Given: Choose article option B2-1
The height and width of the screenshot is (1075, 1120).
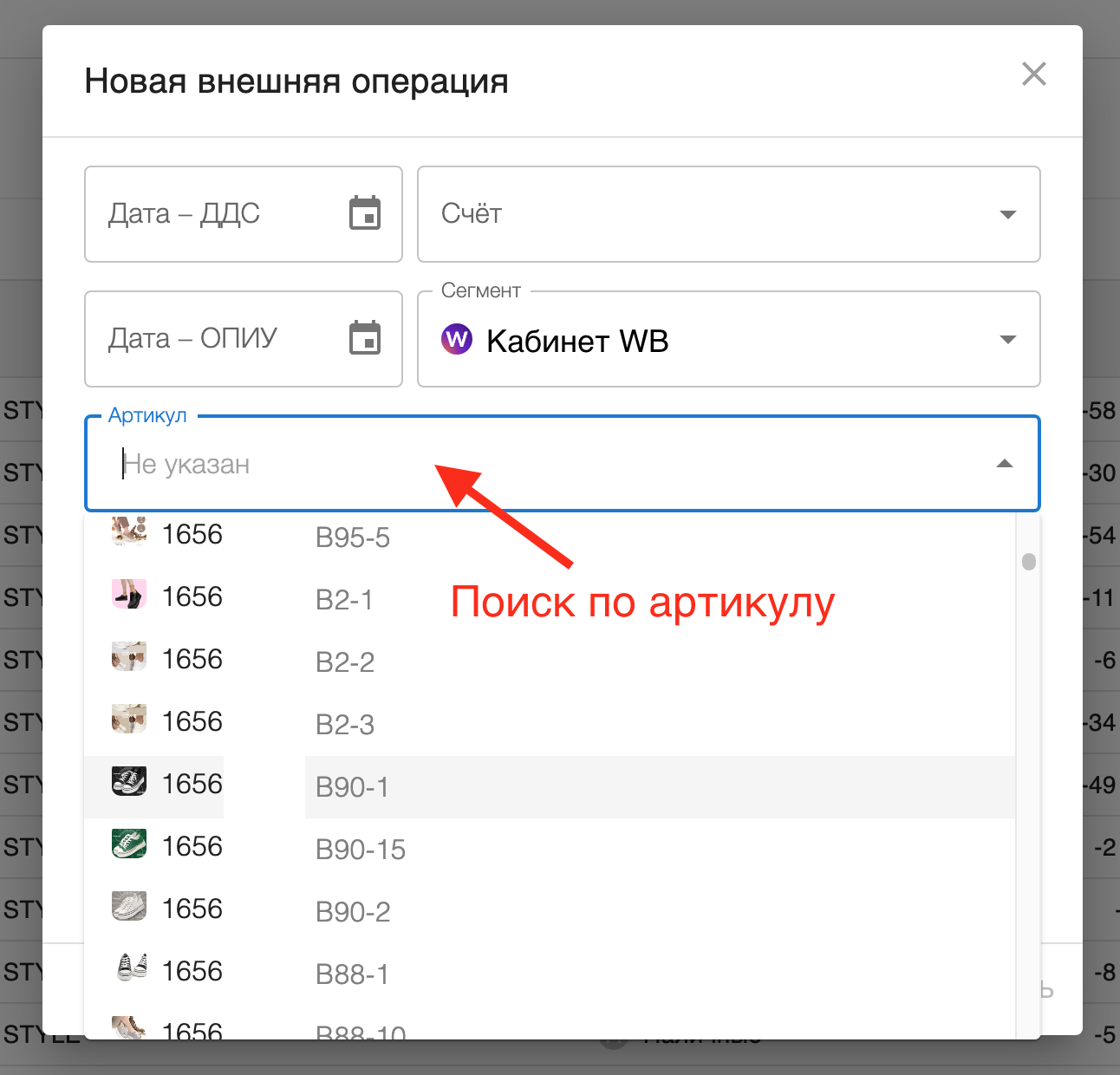Looking at the screenshot, I should 550,598.
